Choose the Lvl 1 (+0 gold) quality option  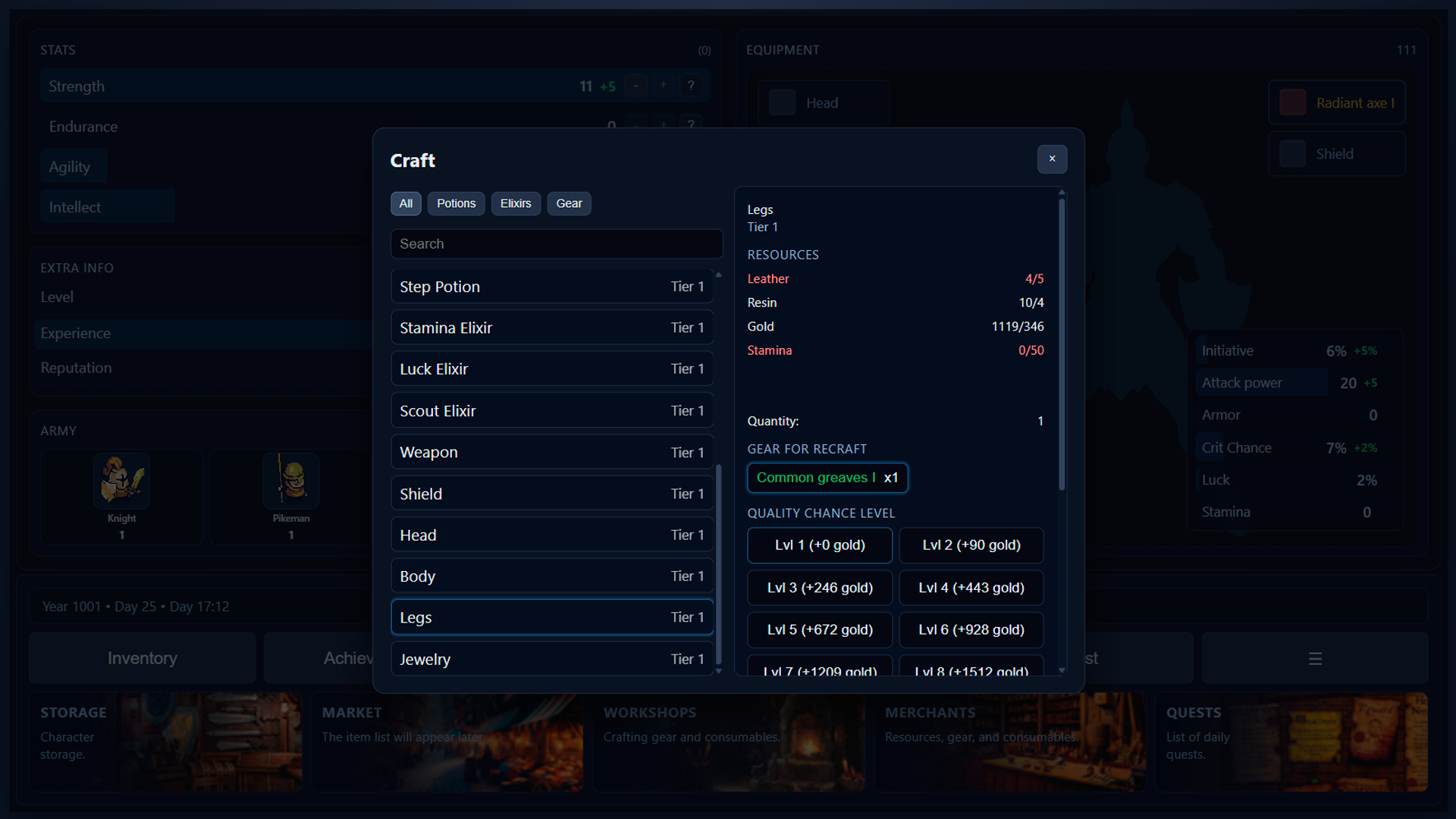coord(819,545)
